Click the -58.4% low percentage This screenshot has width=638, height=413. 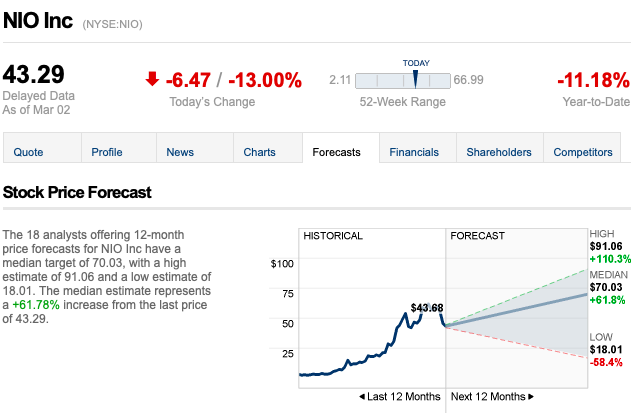point(606,362)
